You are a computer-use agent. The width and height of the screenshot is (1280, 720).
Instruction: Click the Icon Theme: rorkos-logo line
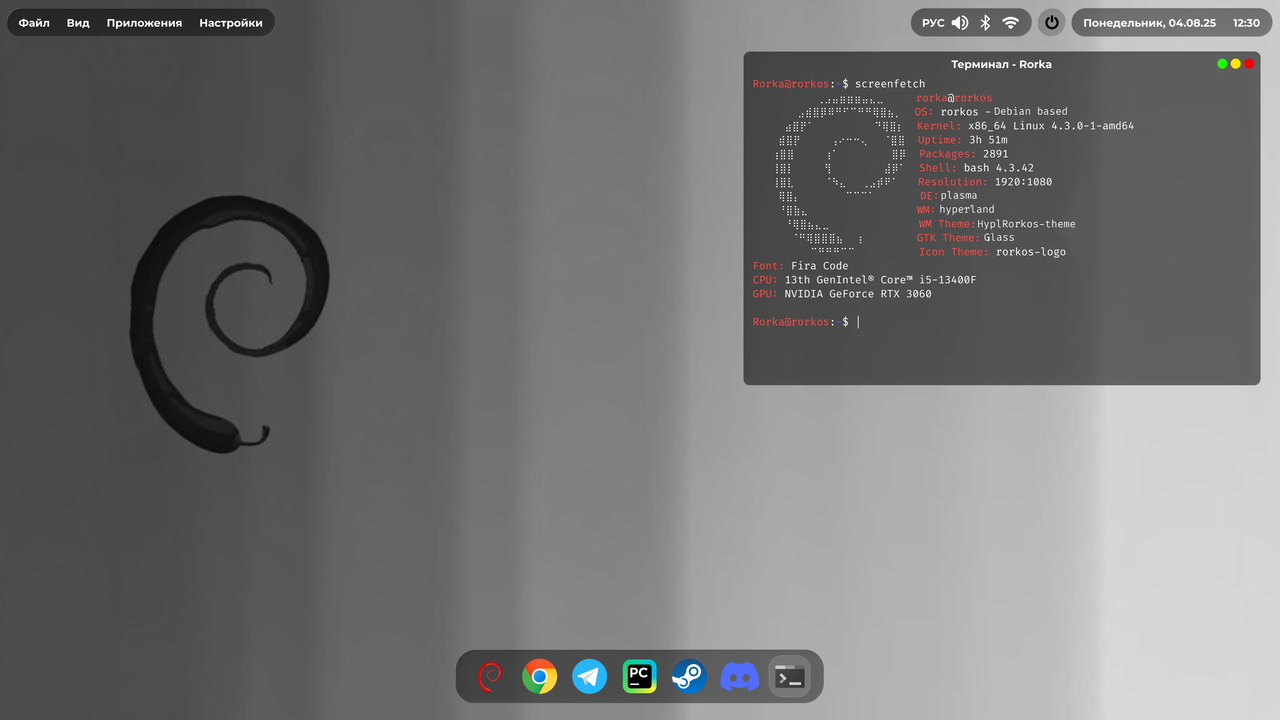point(992,252)
